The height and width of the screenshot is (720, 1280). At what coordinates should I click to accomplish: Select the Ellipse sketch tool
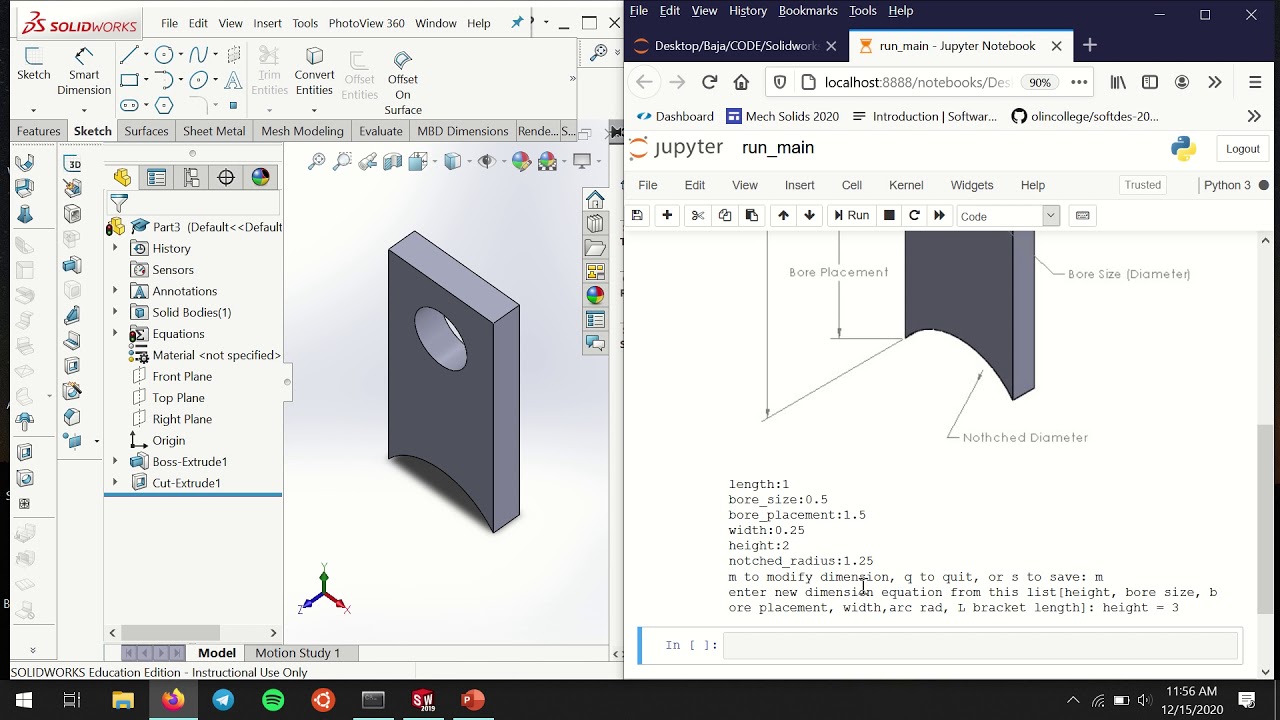[x=198, y=80]
